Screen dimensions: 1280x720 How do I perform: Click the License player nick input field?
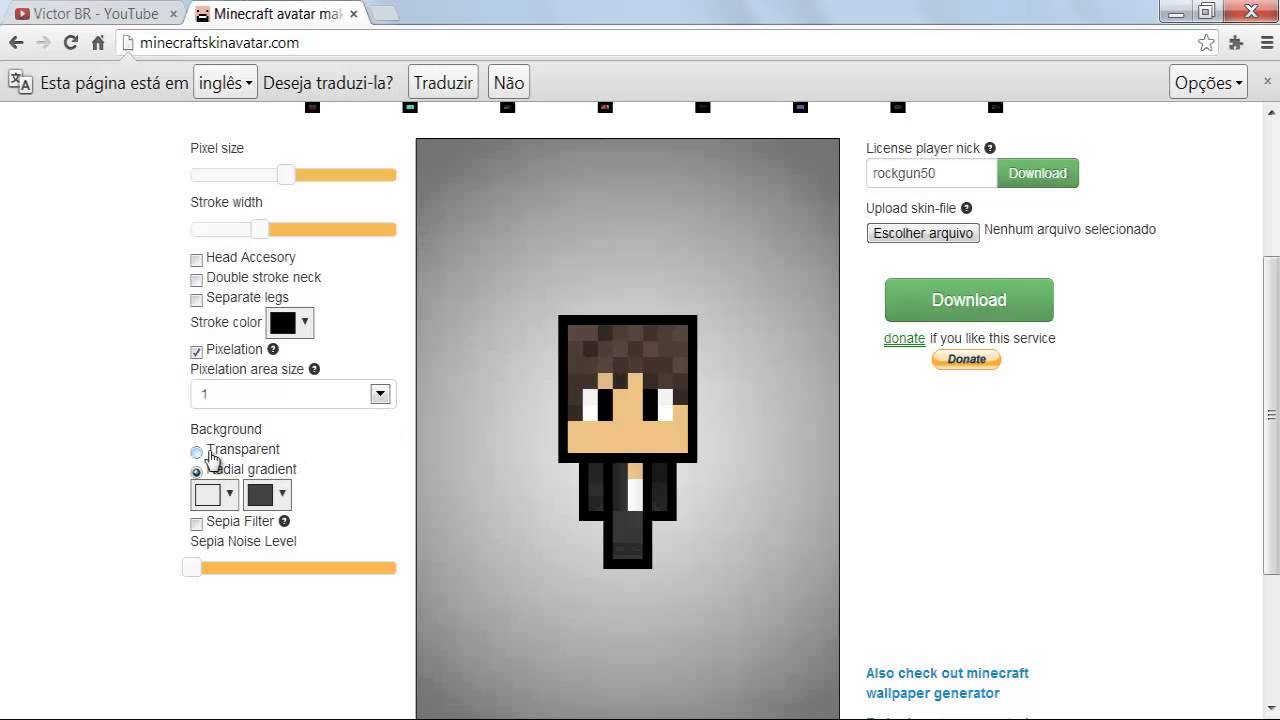pos(932,173)
